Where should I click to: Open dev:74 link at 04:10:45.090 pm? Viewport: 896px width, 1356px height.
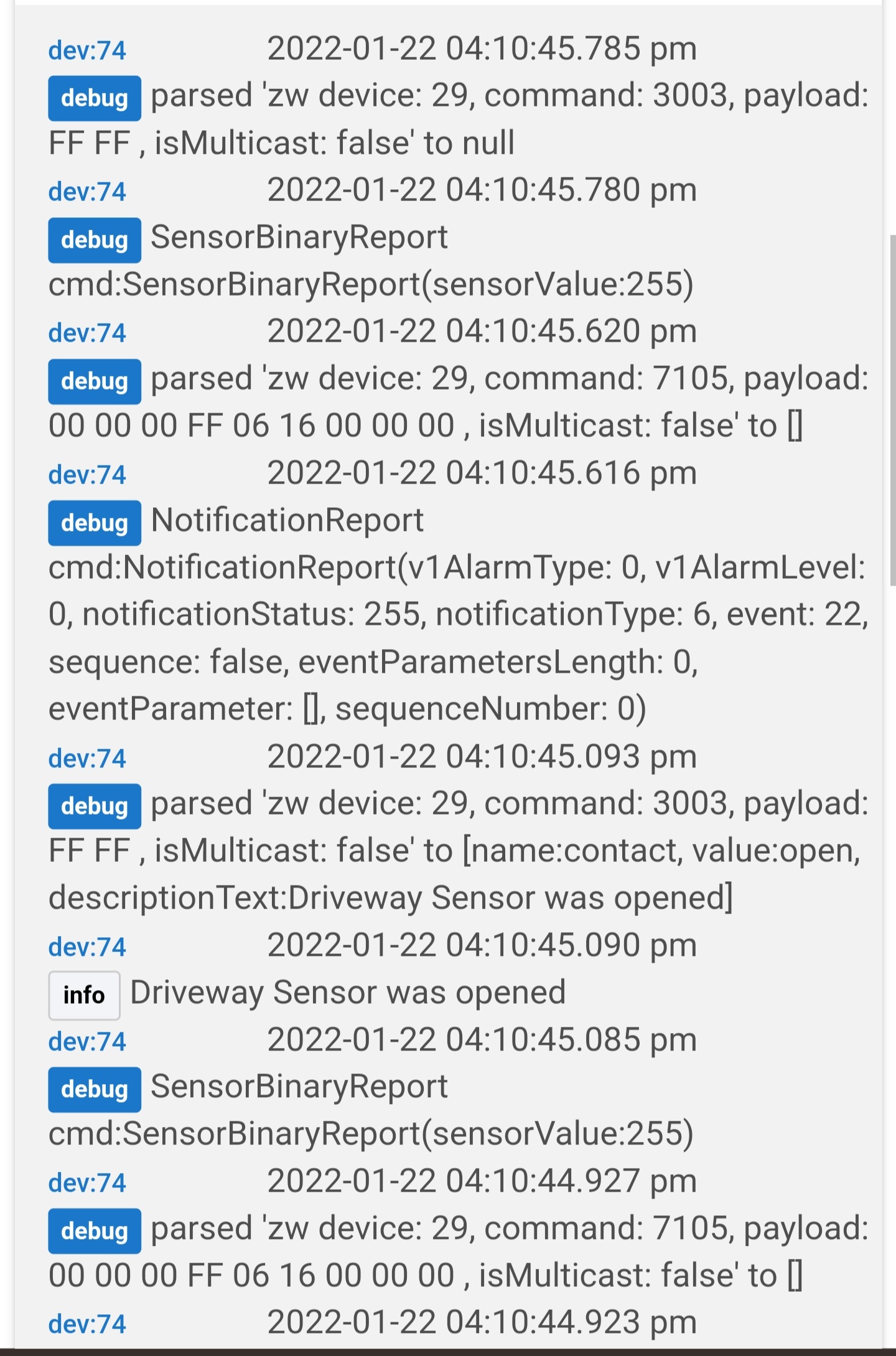(x=87, y=947)
